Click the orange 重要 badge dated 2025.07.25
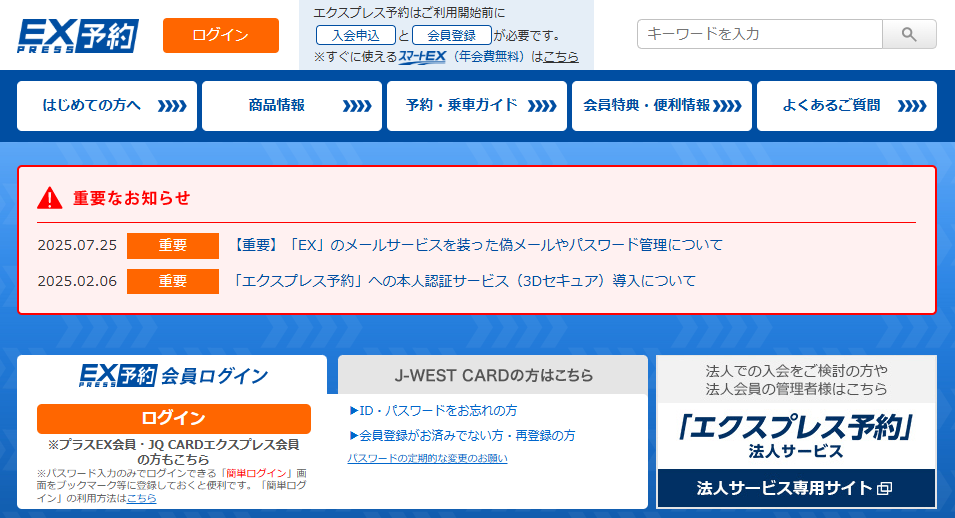Viewport: 955px width, 518px height. 172,245
